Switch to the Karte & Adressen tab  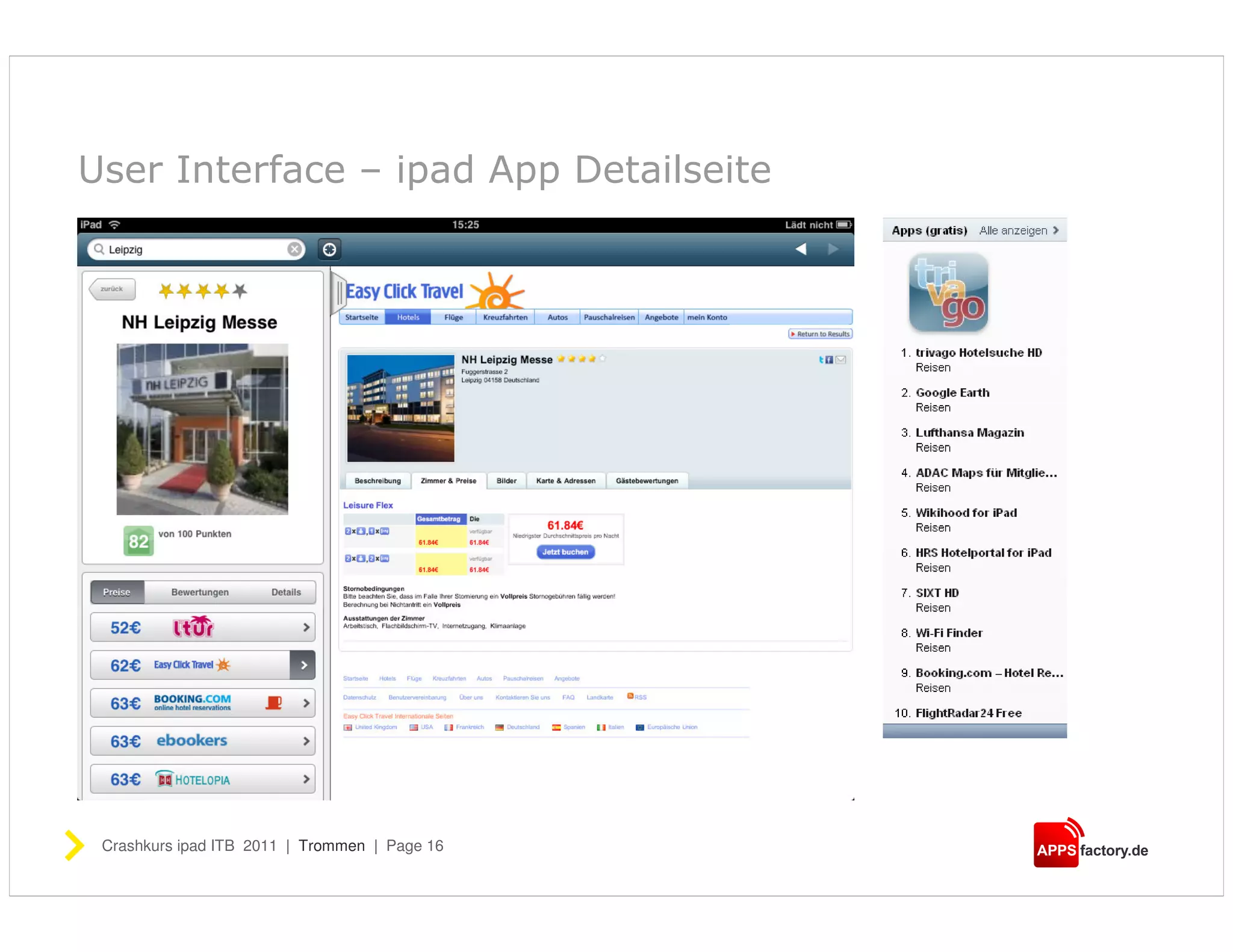[x=566, y=481]
